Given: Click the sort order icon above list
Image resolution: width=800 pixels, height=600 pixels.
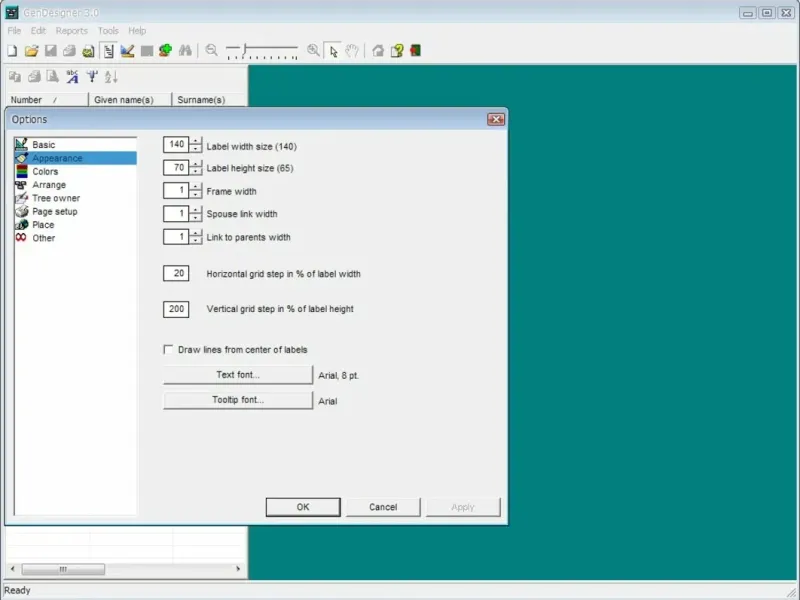Looking at the screenshot, I should (111, 77).
